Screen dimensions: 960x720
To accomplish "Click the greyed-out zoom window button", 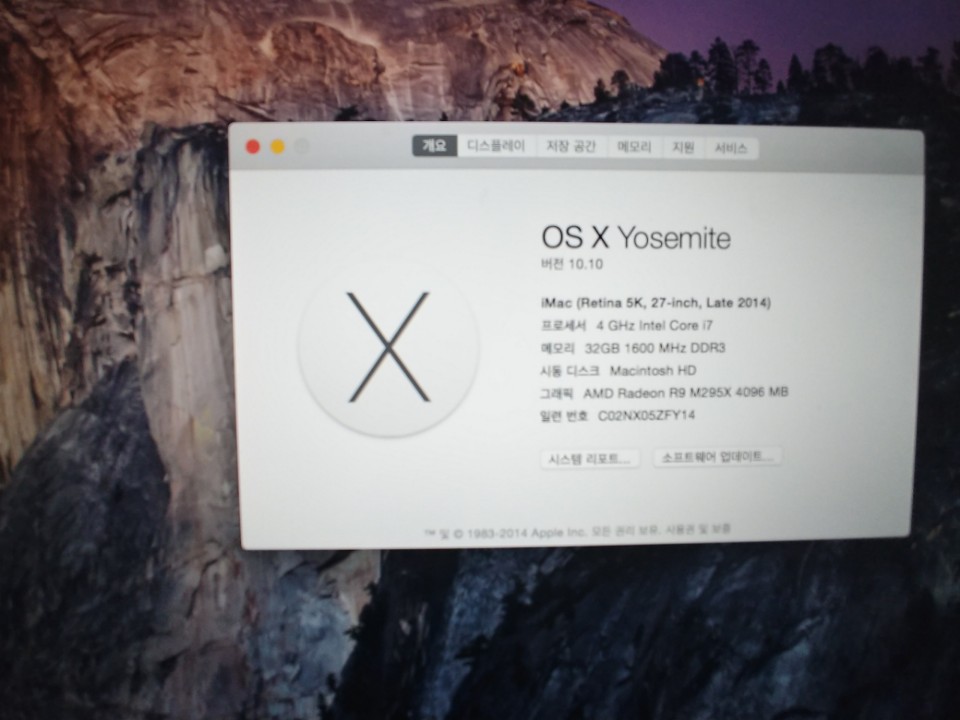I will (302, 147).
